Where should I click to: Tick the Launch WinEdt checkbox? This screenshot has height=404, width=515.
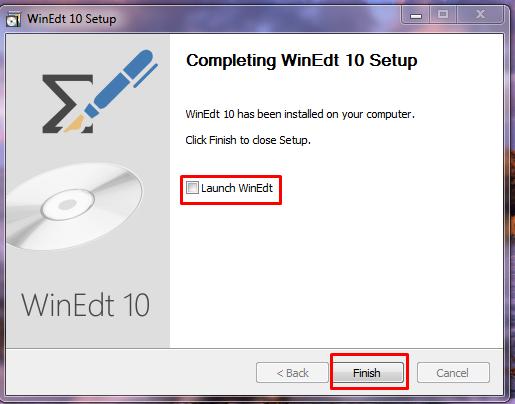point(192,188)
